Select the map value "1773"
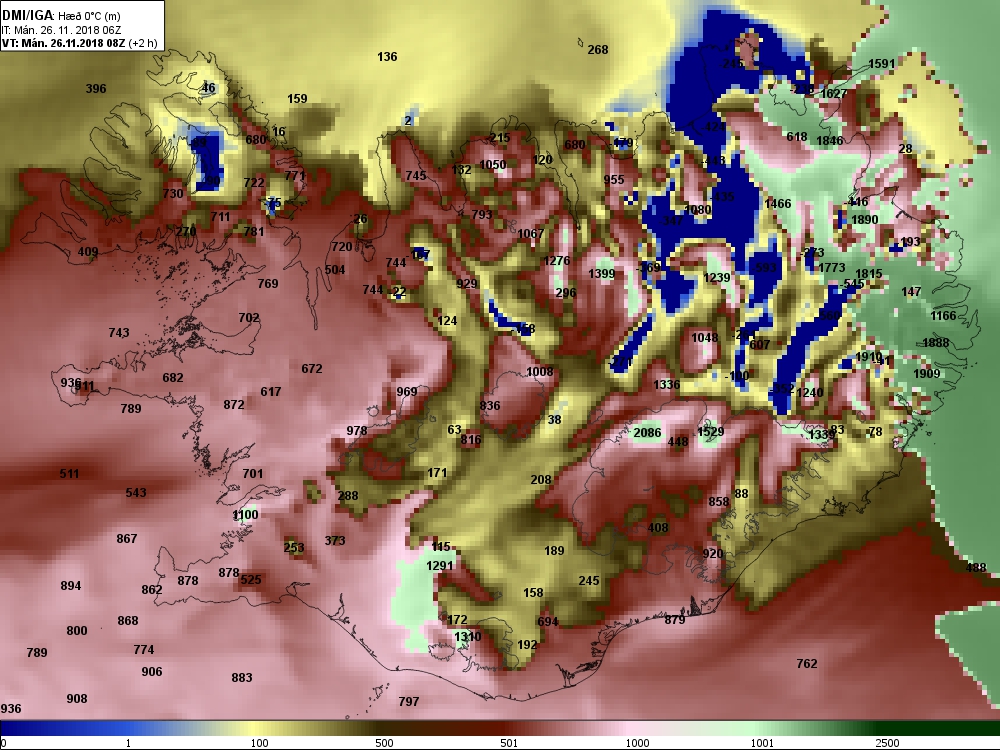 pyautogui.click(x=832, y=267)
